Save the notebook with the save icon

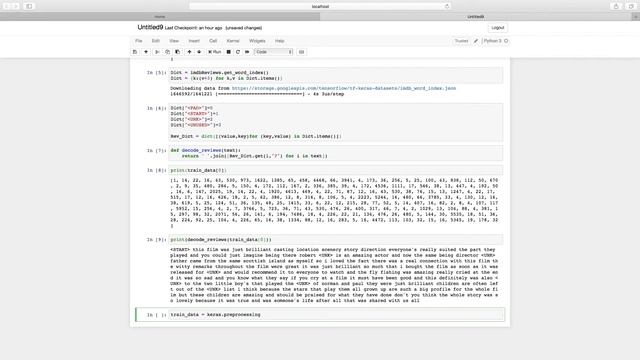135,52
